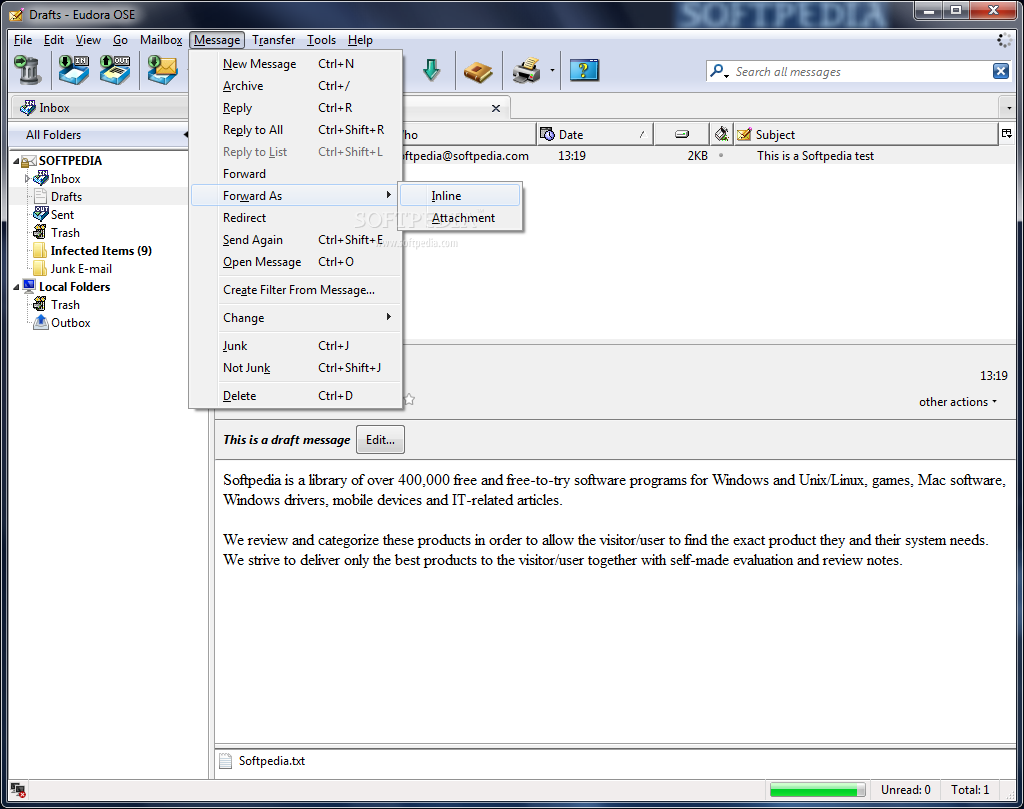Screen dimensions: 1024x809
Task: Open the print options dropdown arrow
Action: click(x=552, y=71)
